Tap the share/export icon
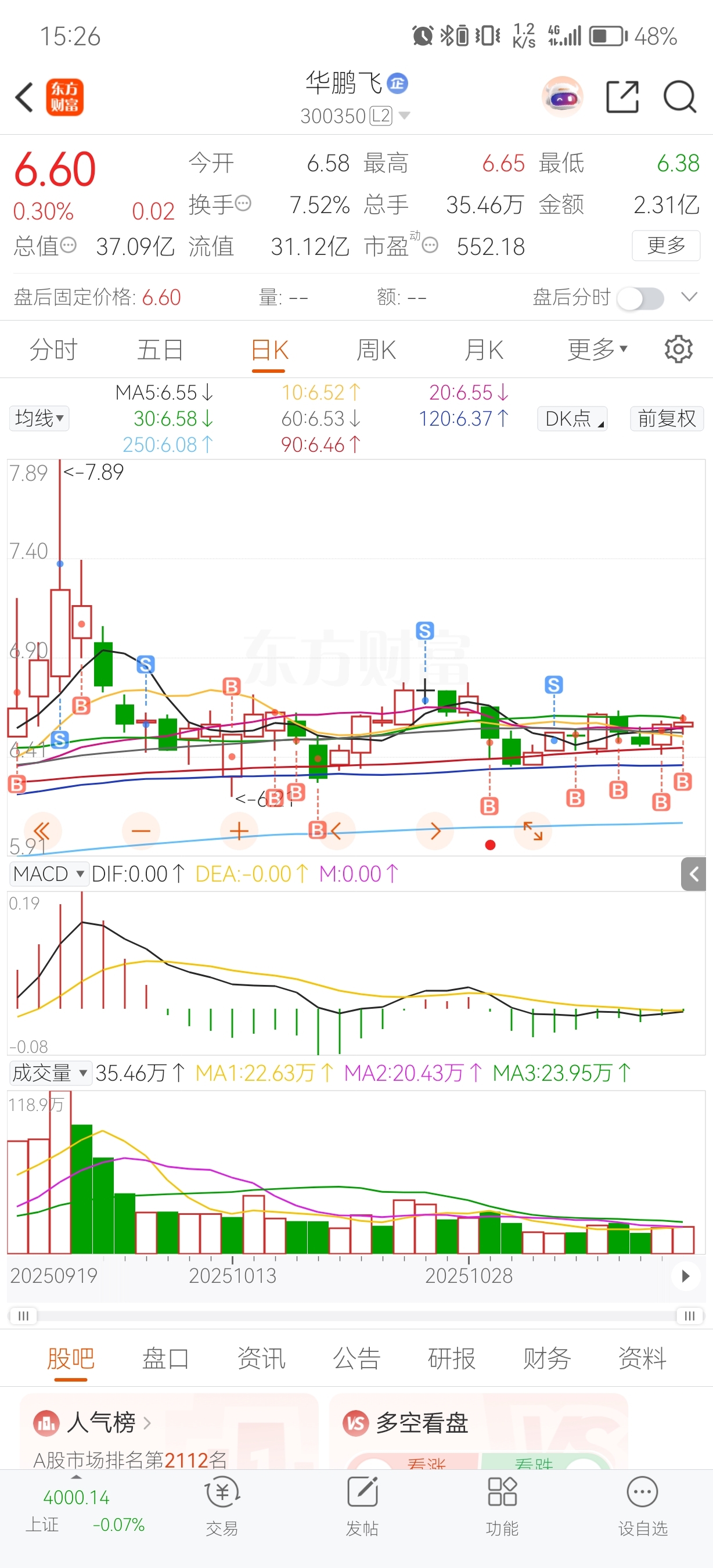The image size is (713, 1568). point(622,97)
